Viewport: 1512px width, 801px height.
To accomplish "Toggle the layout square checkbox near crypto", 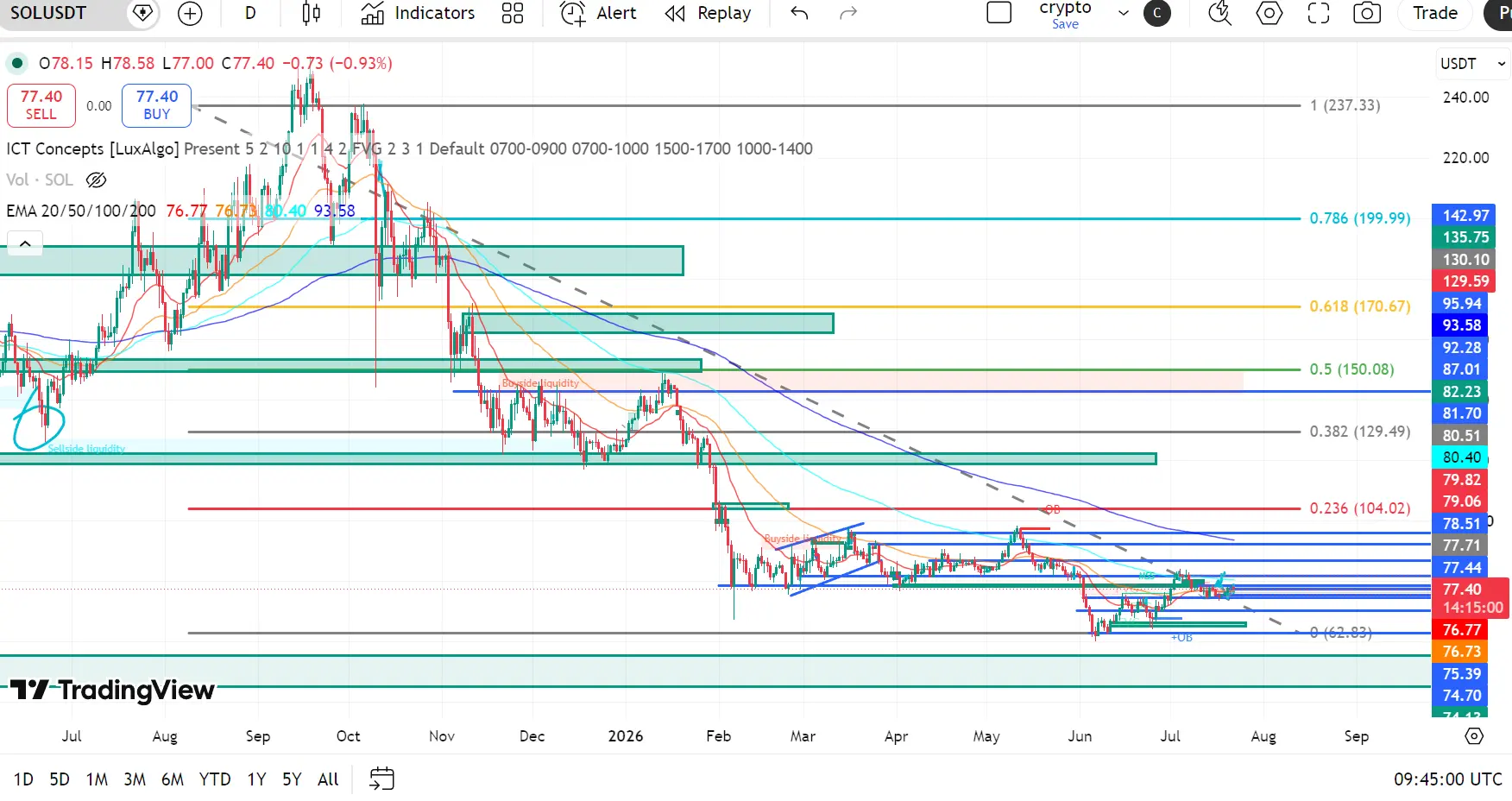I will click(x=999, y=13).
